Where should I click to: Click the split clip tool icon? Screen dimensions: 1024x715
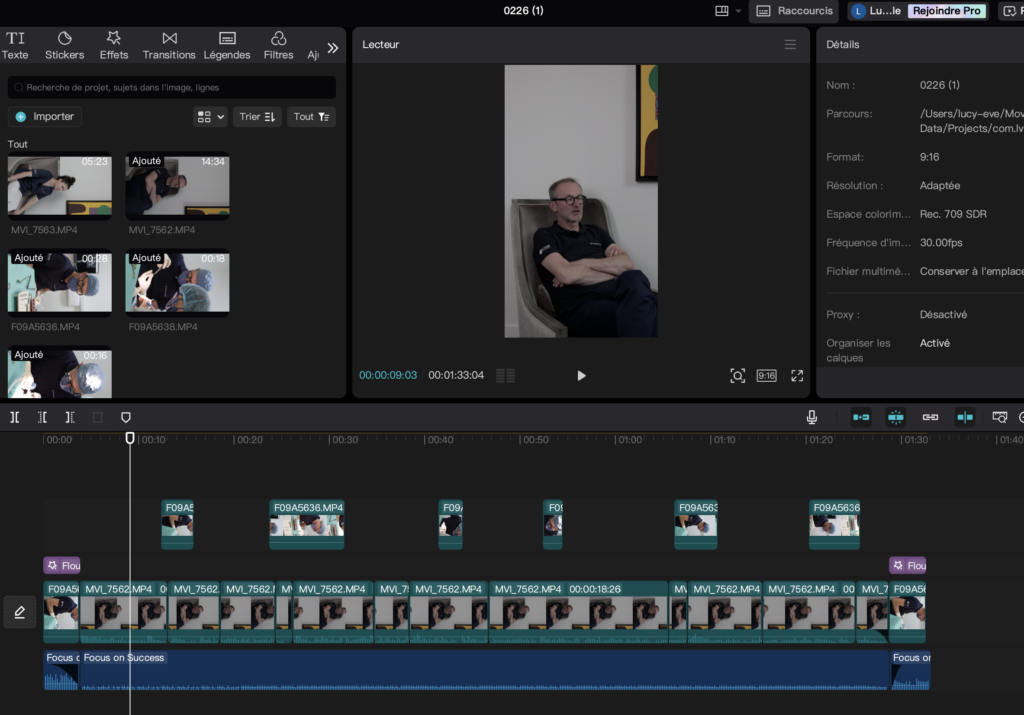coord(15,417)
